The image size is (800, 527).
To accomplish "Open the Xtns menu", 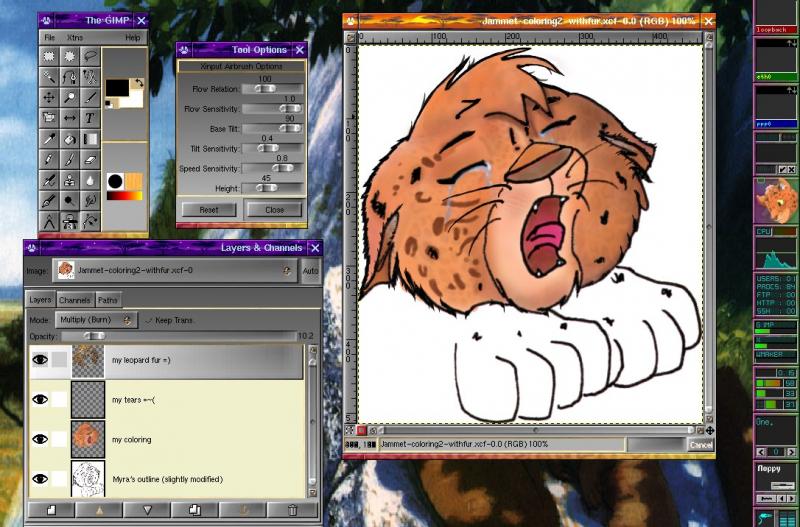I will 75,37.
